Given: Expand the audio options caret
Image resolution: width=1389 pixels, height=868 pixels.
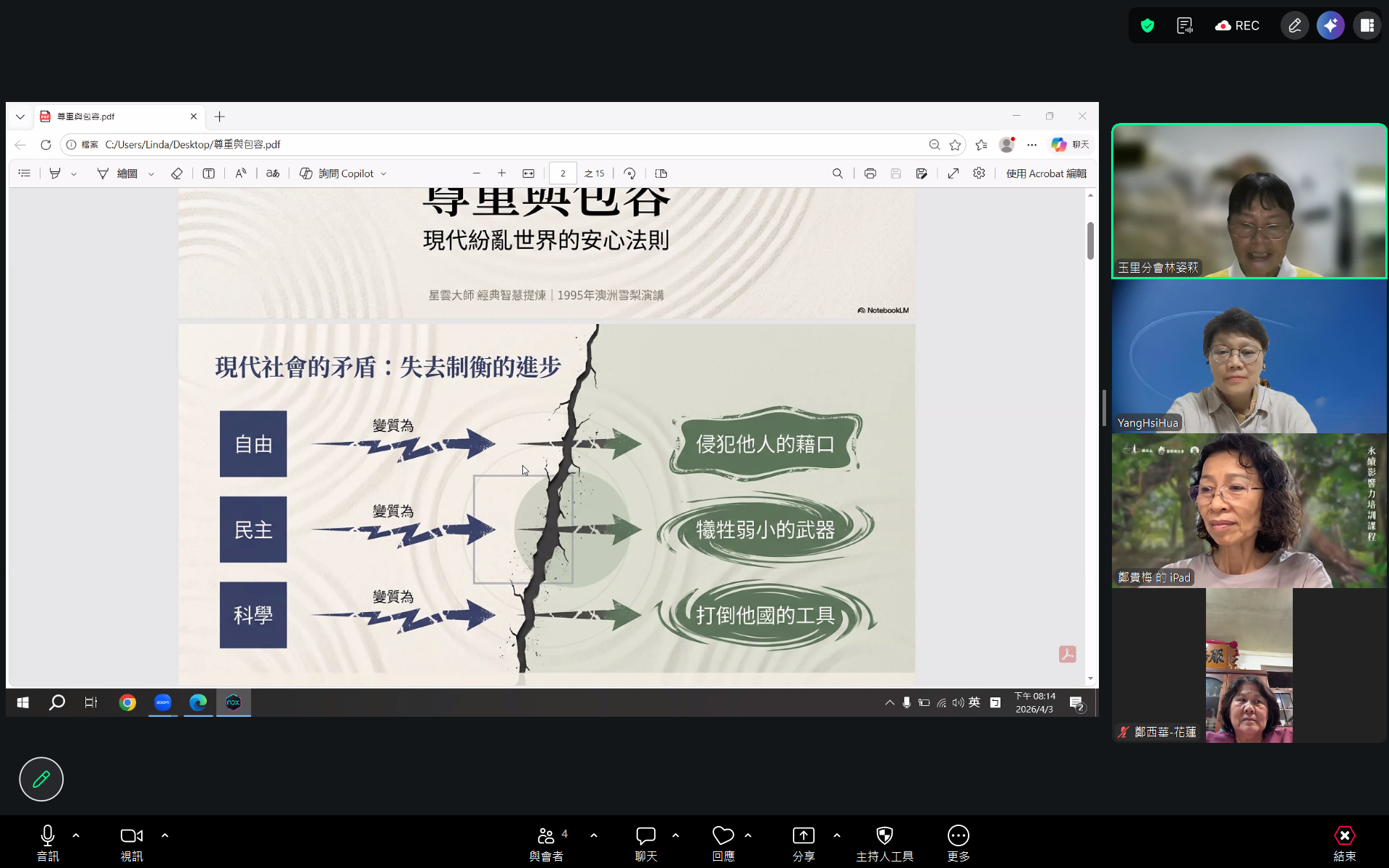Looking at the screenshot, I should 76,835.
